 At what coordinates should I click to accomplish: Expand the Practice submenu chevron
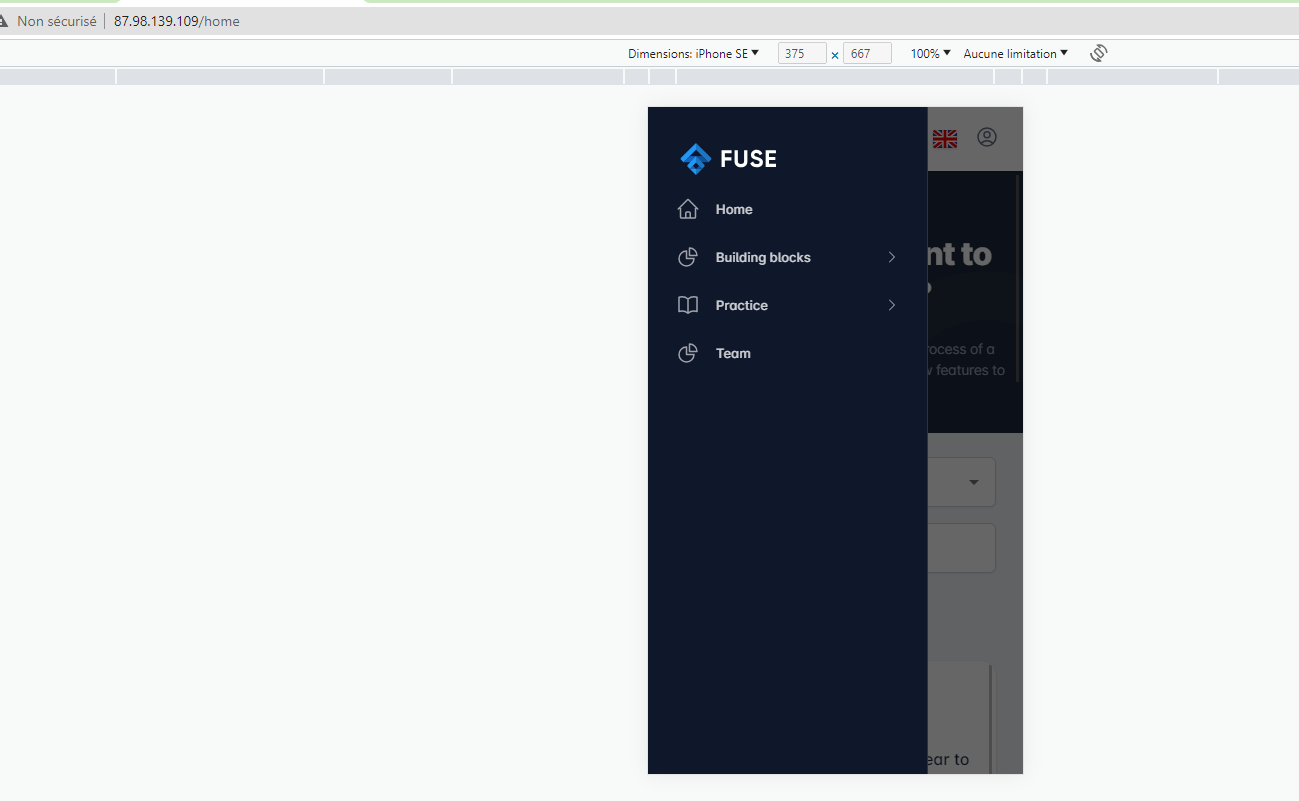(892, 305)
